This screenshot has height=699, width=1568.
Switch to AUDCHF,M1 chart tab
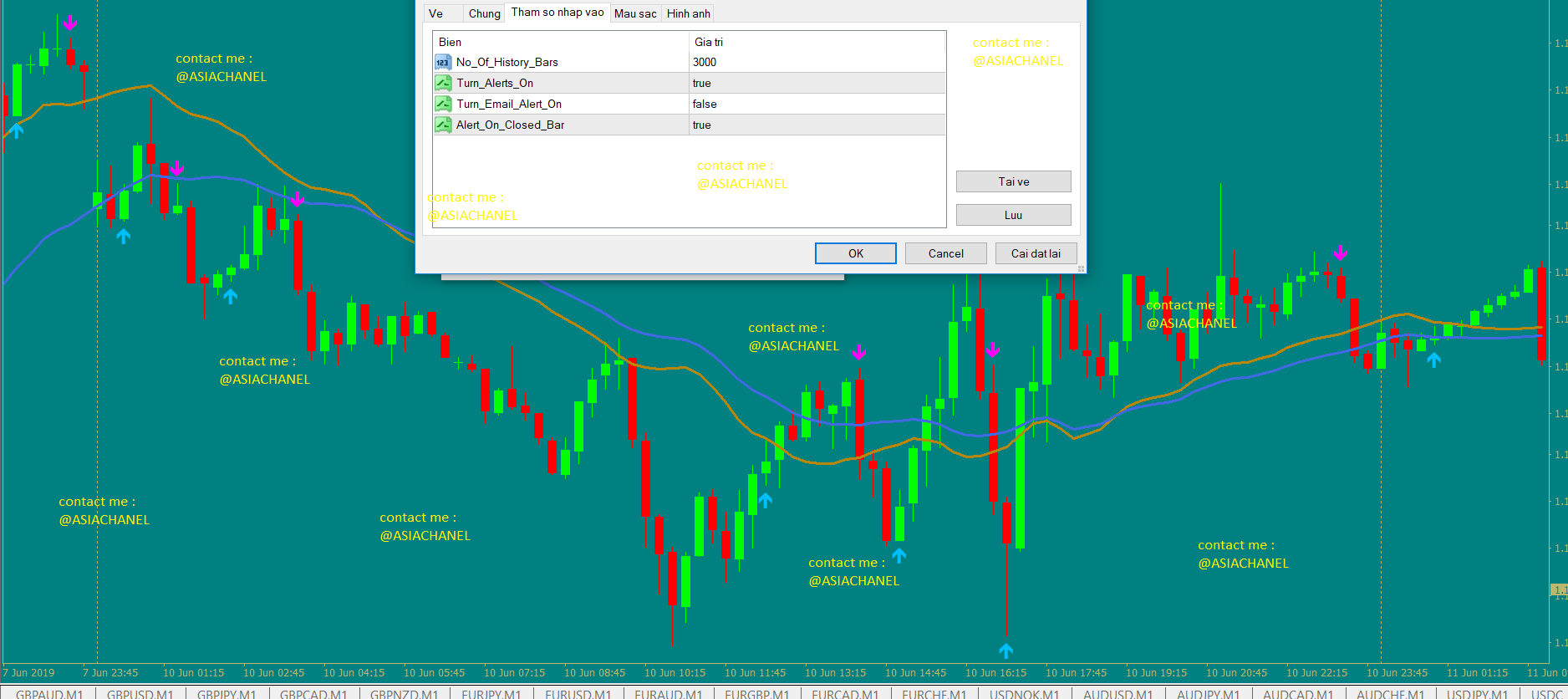coord(1391,694)
